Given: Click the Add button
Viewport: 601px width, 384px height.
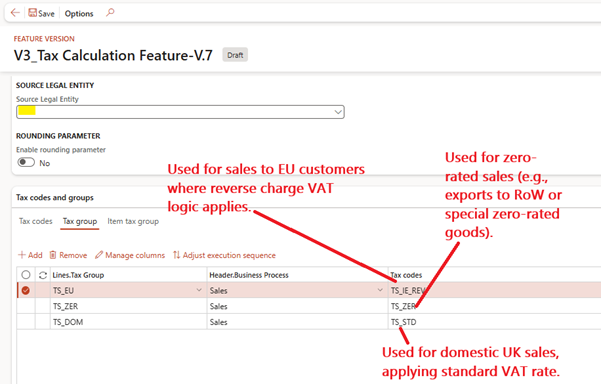Looking at the screenshot, I should 30,255.
